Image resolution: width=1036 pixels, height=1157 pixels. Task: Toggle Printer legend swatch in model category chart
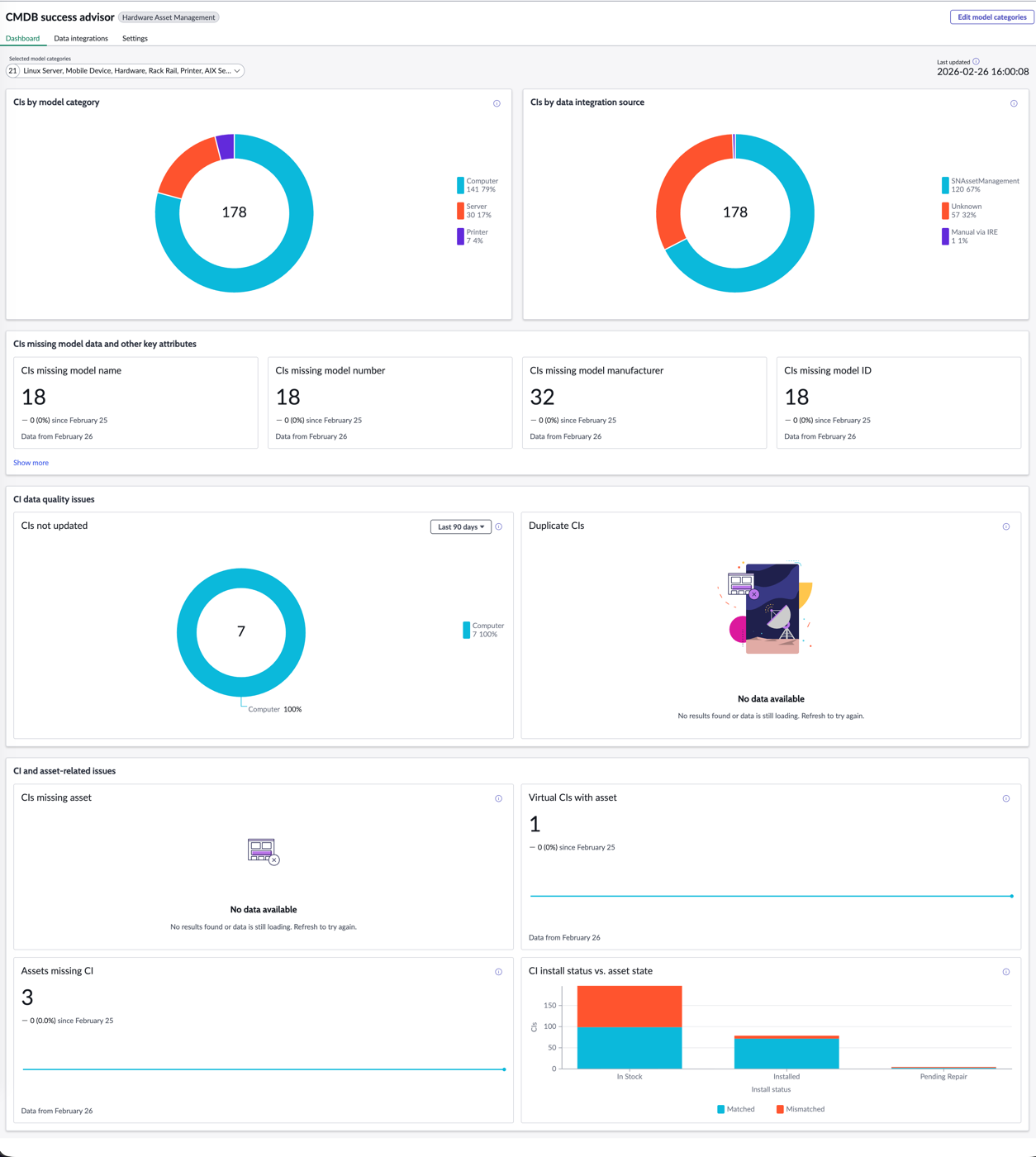point(460,236)
